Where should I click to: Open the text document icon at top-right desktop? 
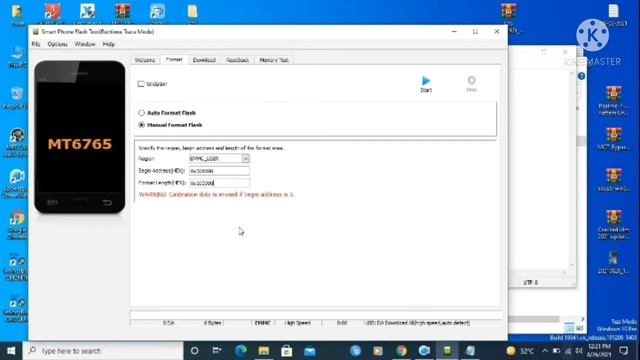tap(613, 15)
